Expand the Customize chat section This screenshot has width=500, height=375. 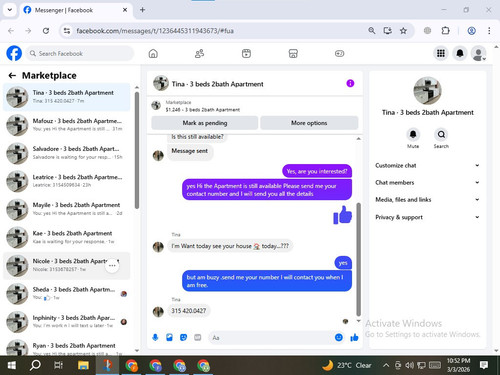428,165
